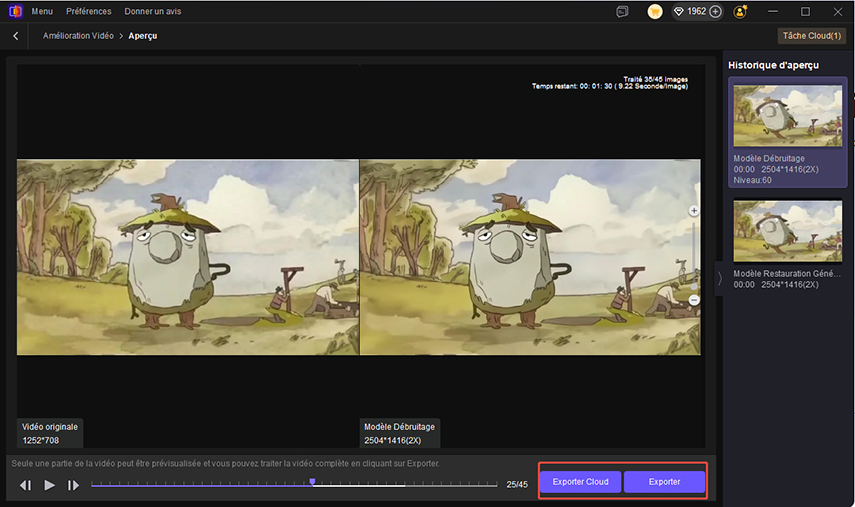The image size is (855, 507).
Task: Play the preview video
Action: [x=49, y=485]
